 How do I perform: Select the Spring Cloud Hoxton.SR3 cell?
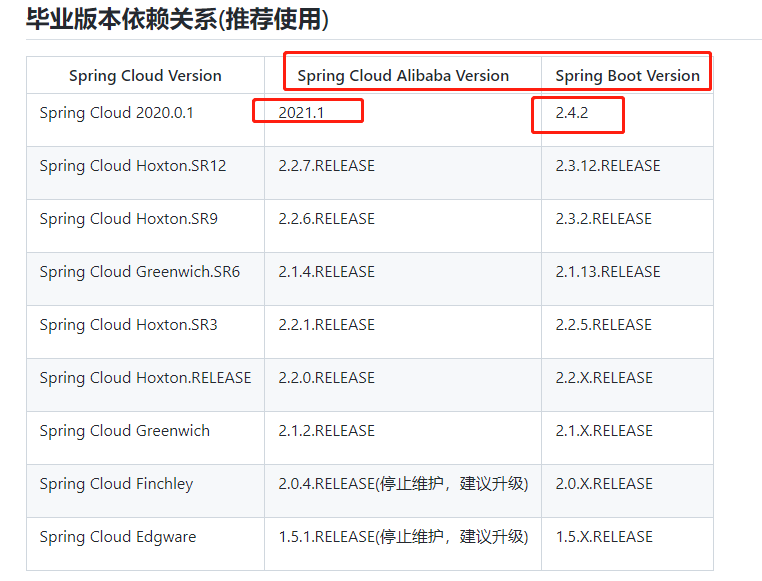point(145,332)
